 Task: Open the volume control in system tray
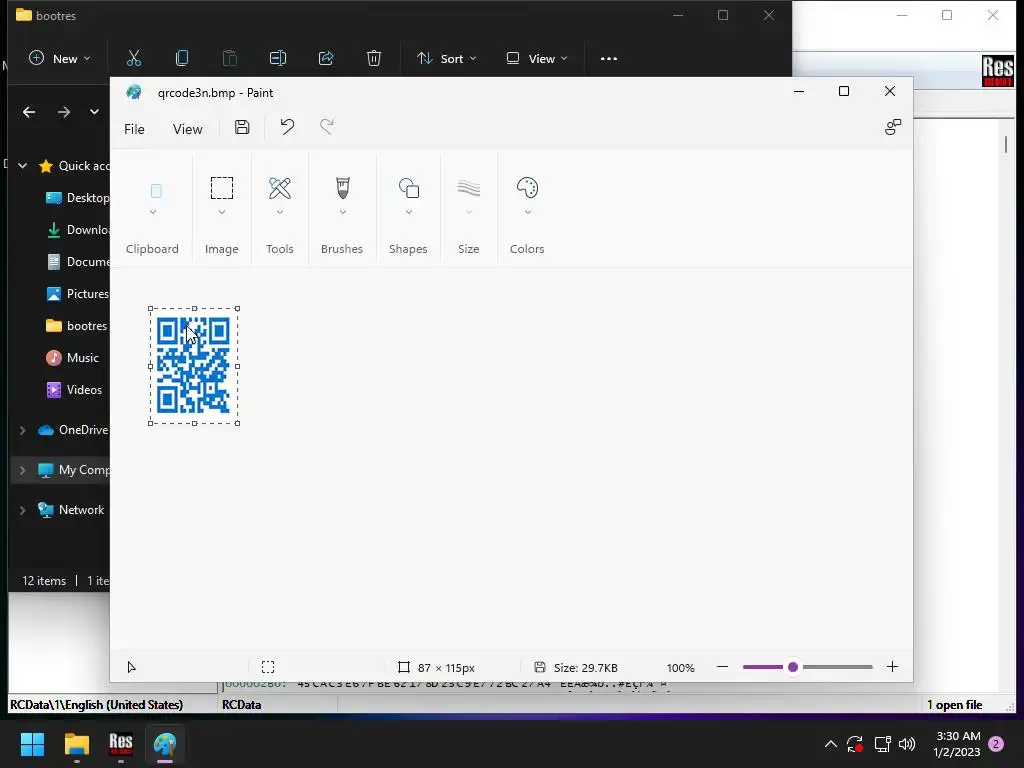[907, 744]
